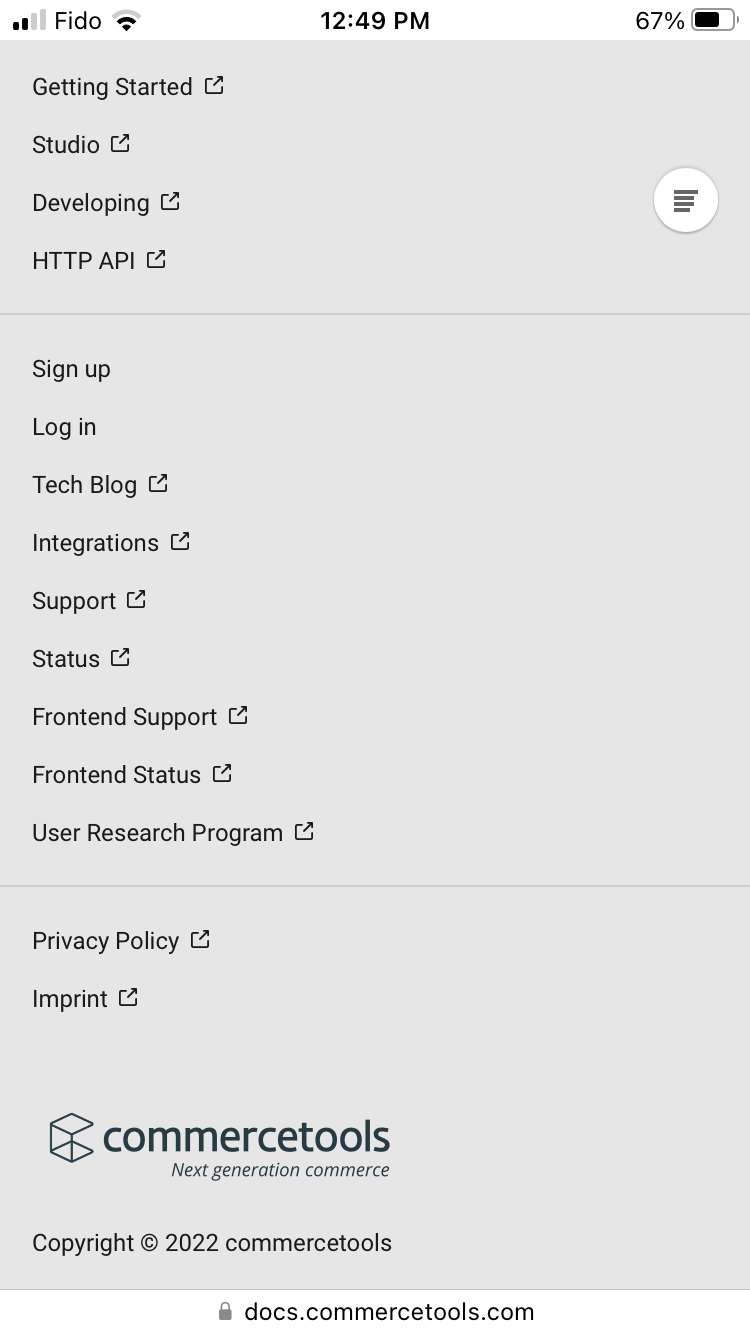This screenshot has height=1334, width=750.
Task: Click external-link icon beside Getting Started
Action: 214,86
